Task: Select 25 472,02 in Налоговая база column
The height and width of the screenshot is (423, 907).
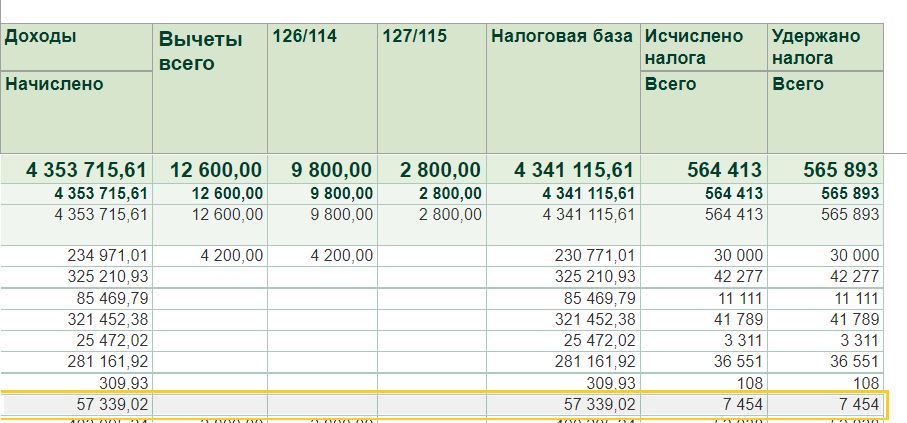Action: point(600,340)
